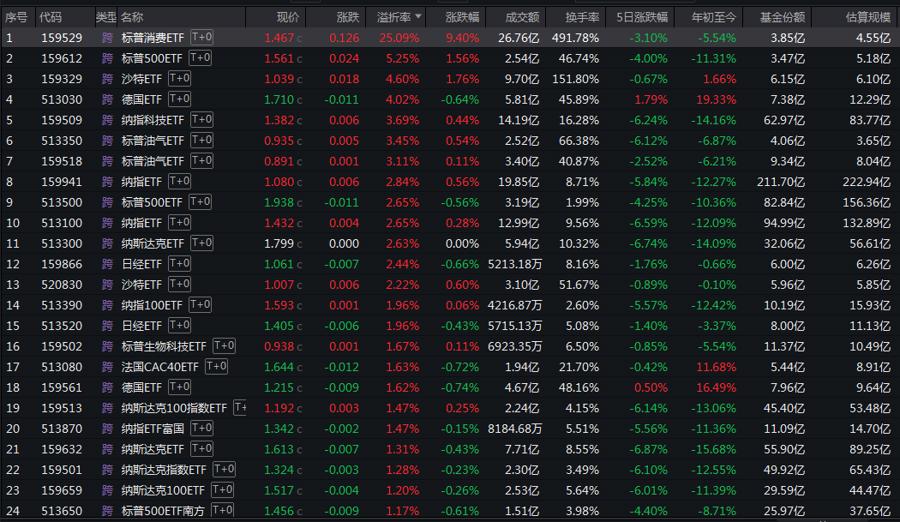900x522 pixels.
Task: Click the T+0 badge for code 513500
Action: point(200,202)
